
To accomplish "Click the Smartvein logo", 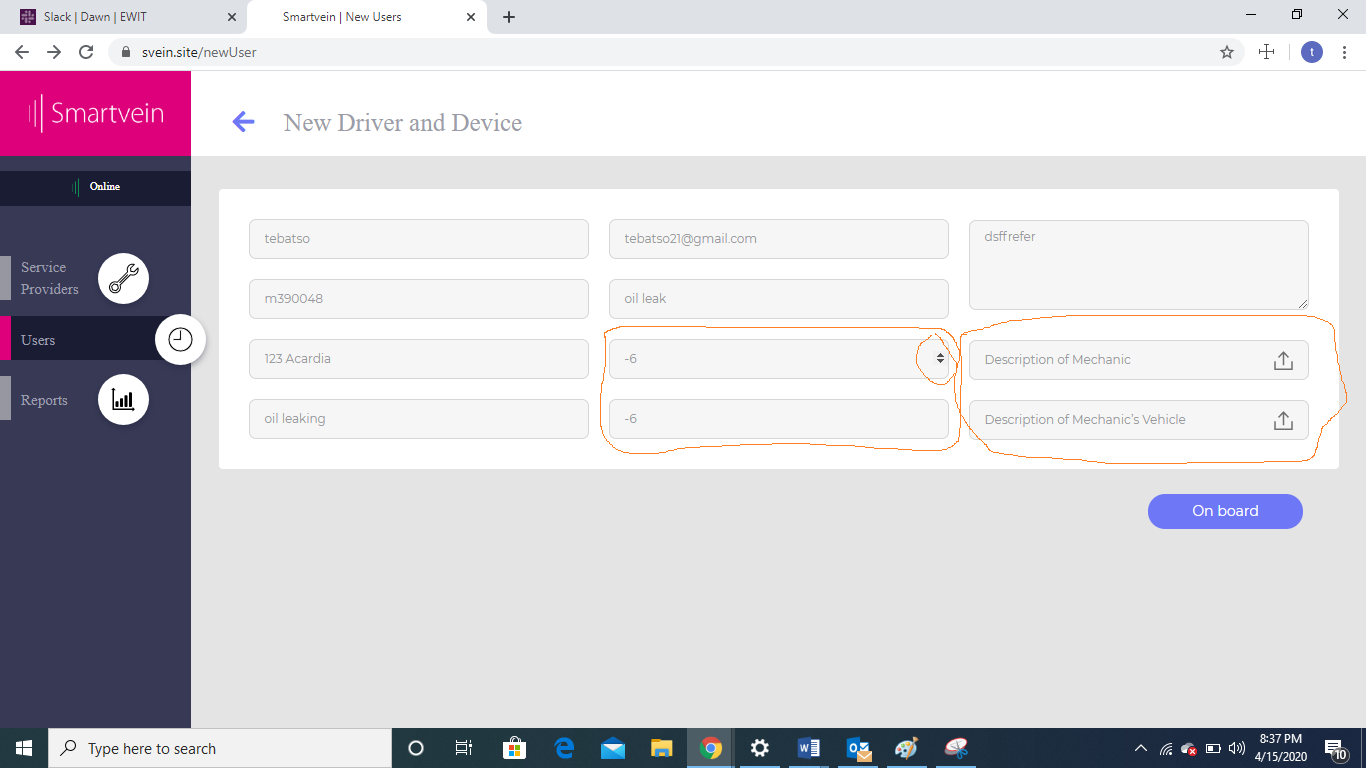I will pos(95,113).
